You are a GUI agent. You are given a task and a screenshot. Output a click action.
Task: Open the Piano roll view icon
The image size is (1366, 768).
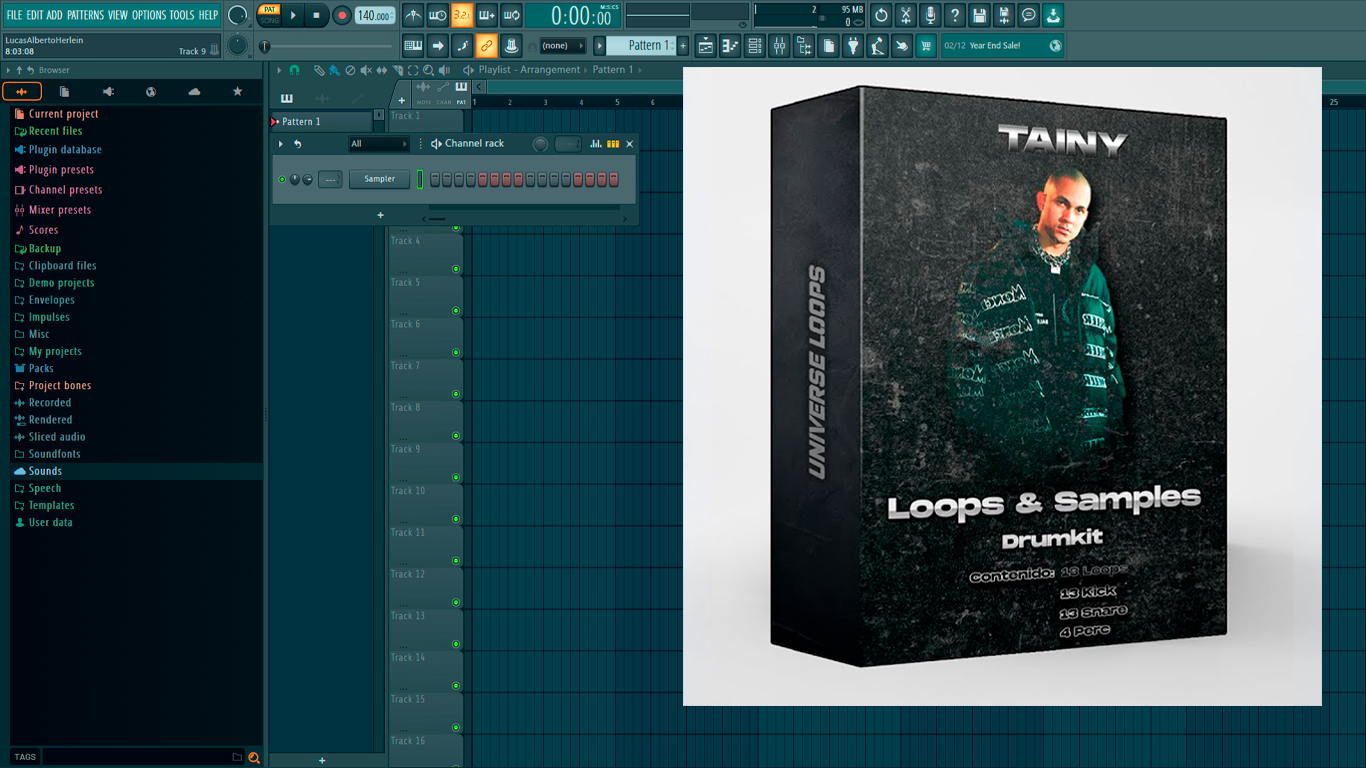pyautogui.click(x=730, y=45)
